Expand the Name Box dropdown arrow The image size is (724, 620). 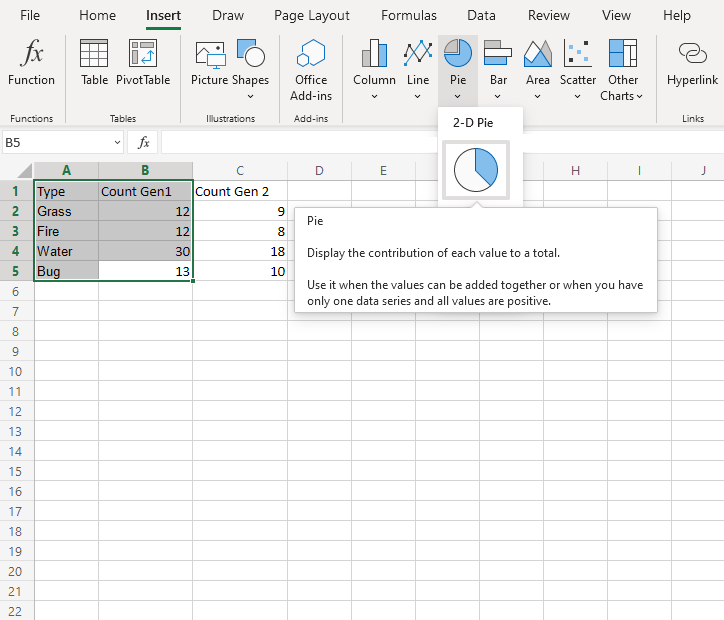(x=118, y=142)
